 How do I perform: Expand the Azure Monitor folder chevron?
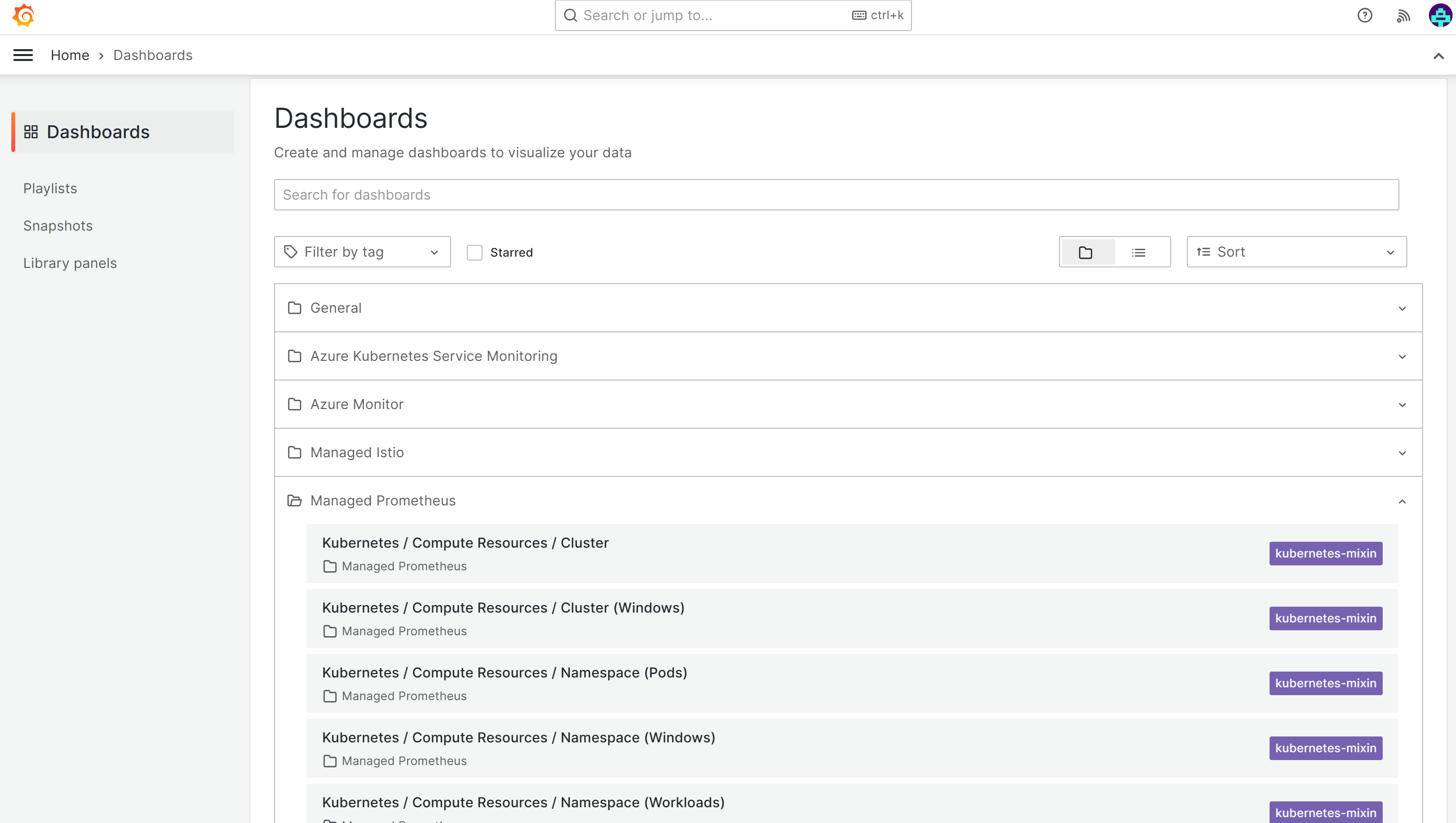(1402, 405)
